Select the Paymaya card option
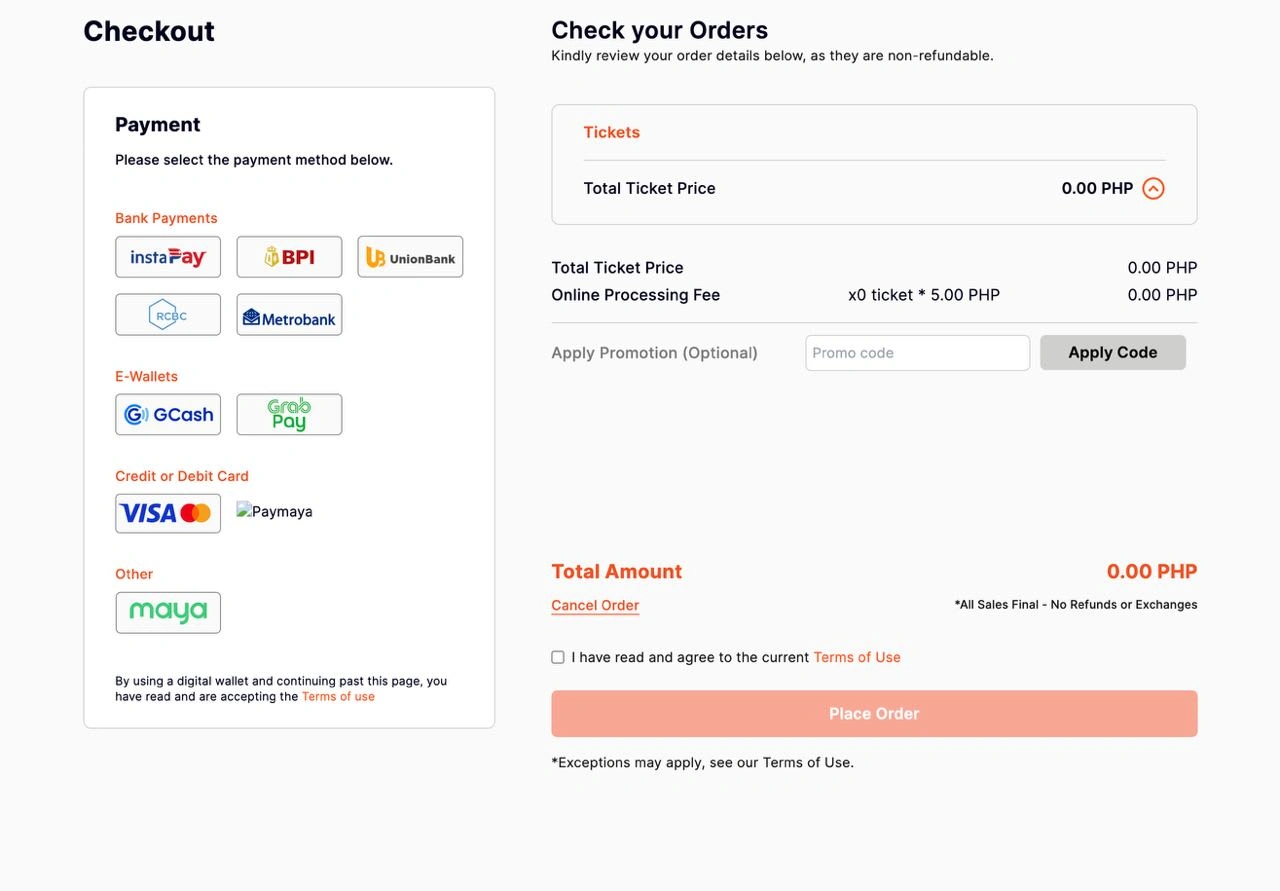Screen dimensions: 1280x891 tap(275, 511)
